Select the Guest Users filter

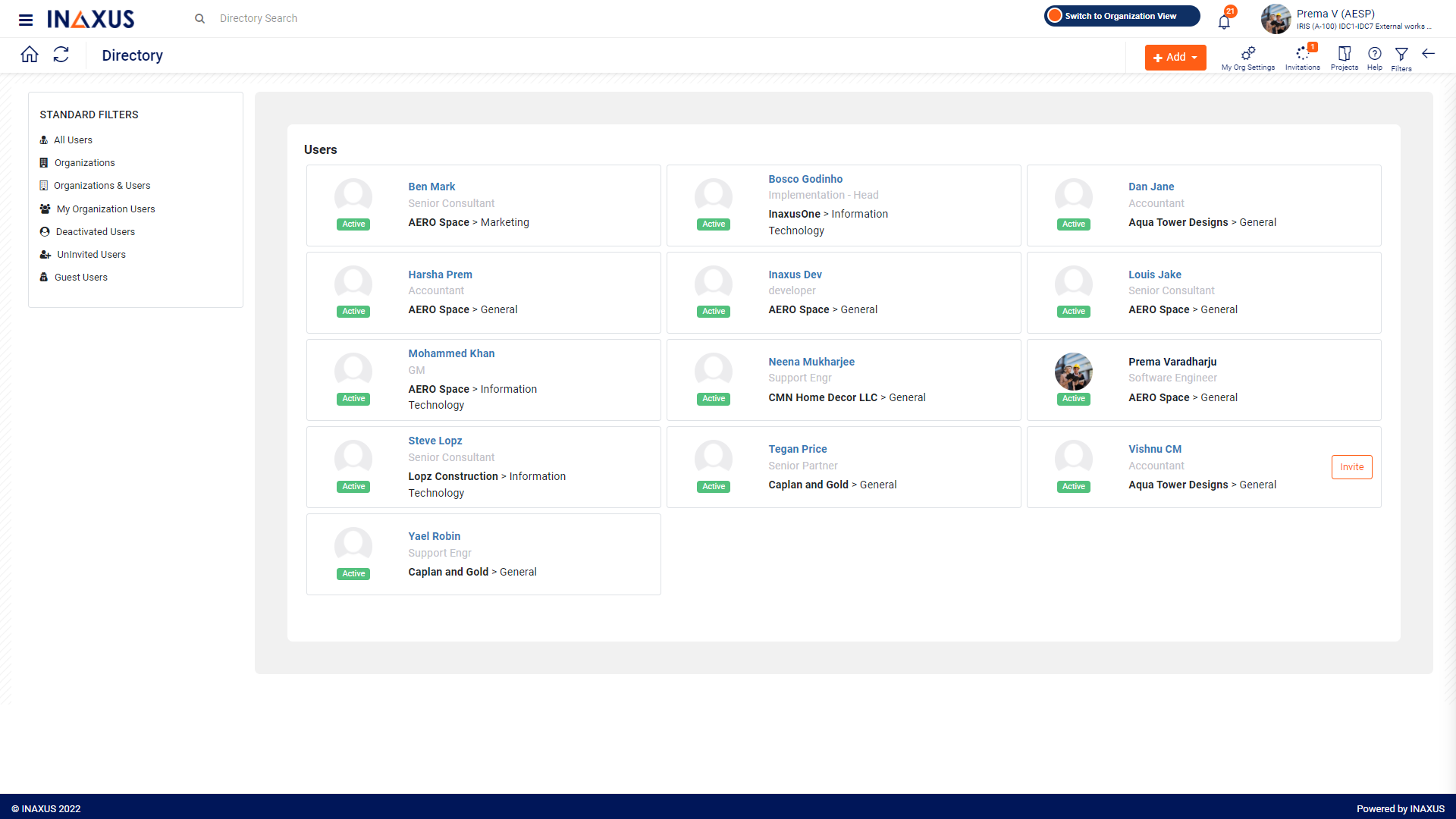(x=80, y=278)
